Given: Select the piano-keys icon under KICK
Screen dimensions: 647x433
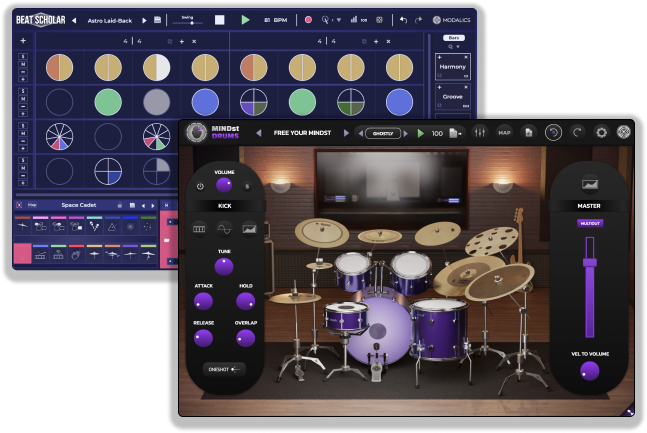Looking at the screenshot, I should point(200,228).
